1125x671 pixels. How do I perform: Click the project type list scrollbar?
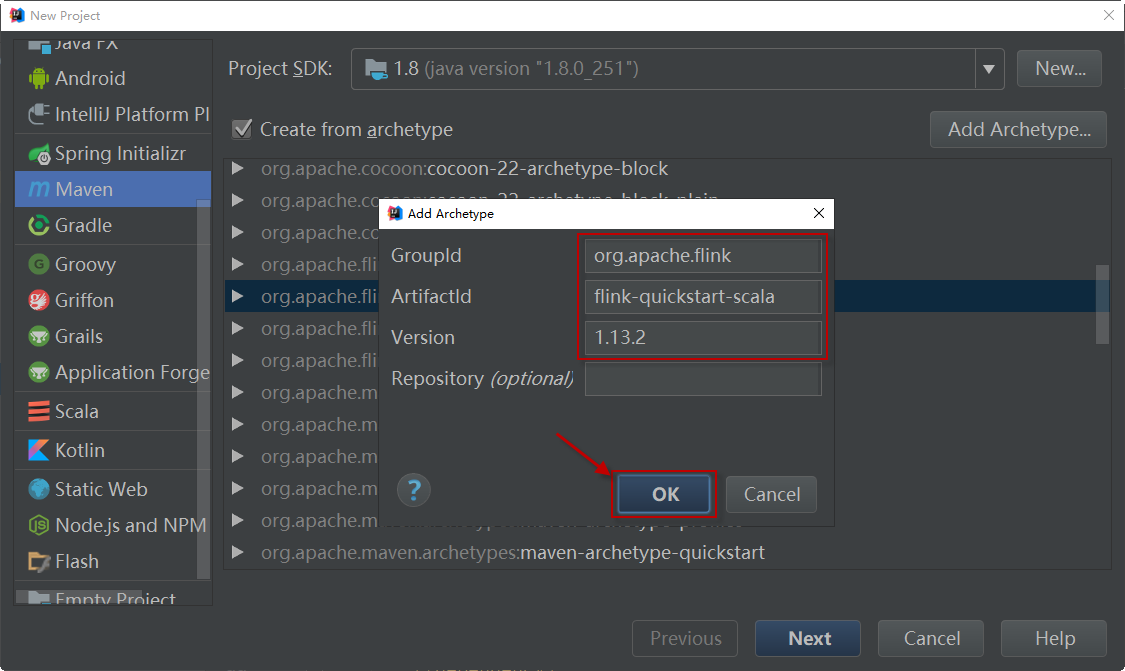click(x=204, y=391)
